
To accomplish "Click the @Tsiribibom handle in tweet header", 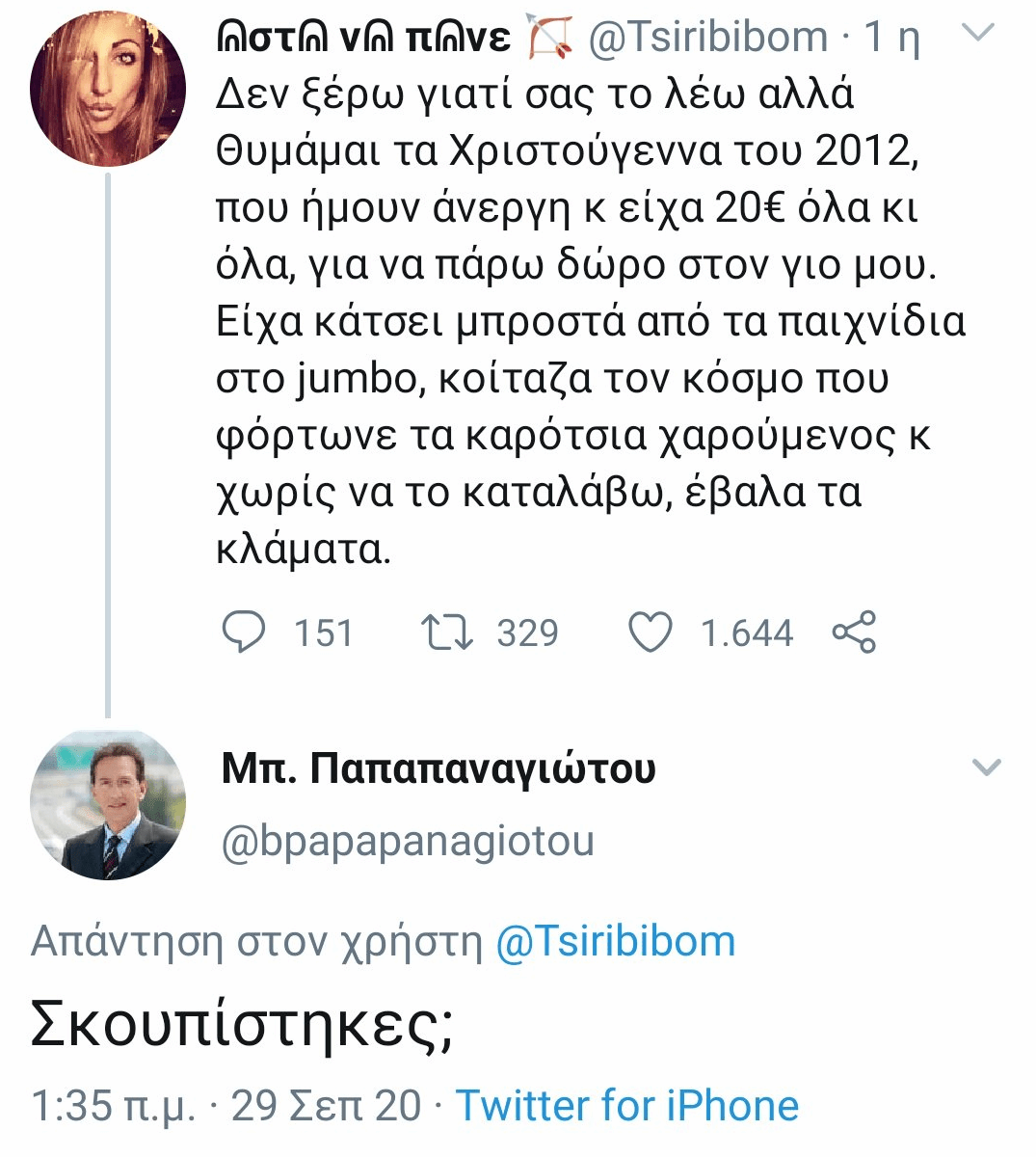I will click(x=707, y=37).
